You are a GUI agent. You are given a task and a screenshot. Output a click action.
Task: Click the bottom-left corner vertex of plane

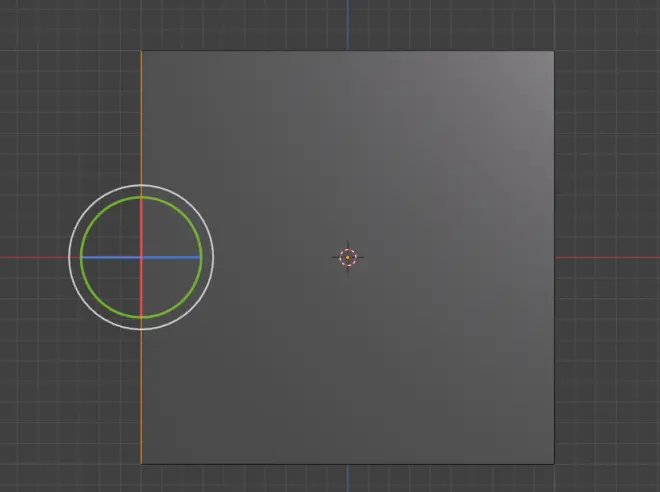click(141, 464)
